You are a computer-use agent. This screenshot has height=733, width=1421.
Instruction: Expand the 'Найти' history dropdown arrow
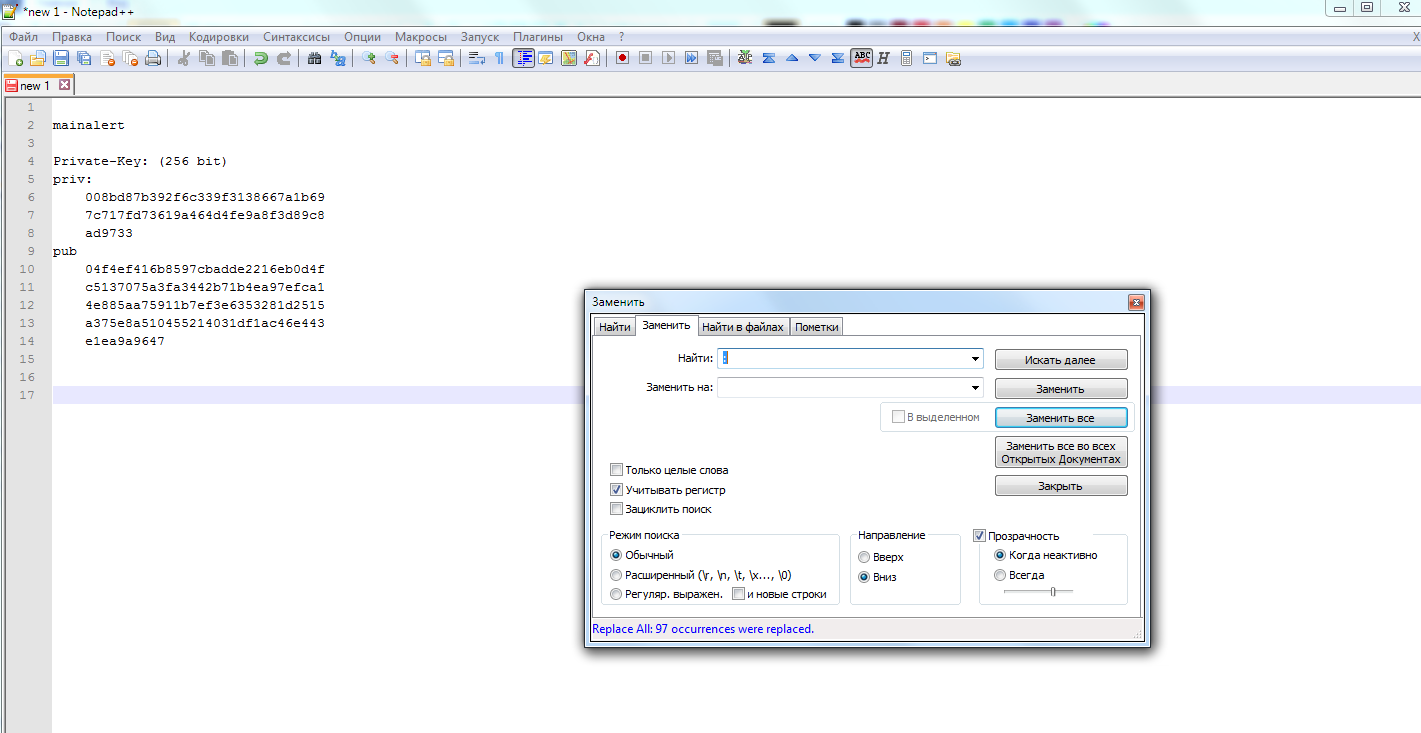(x=974, y=359)
